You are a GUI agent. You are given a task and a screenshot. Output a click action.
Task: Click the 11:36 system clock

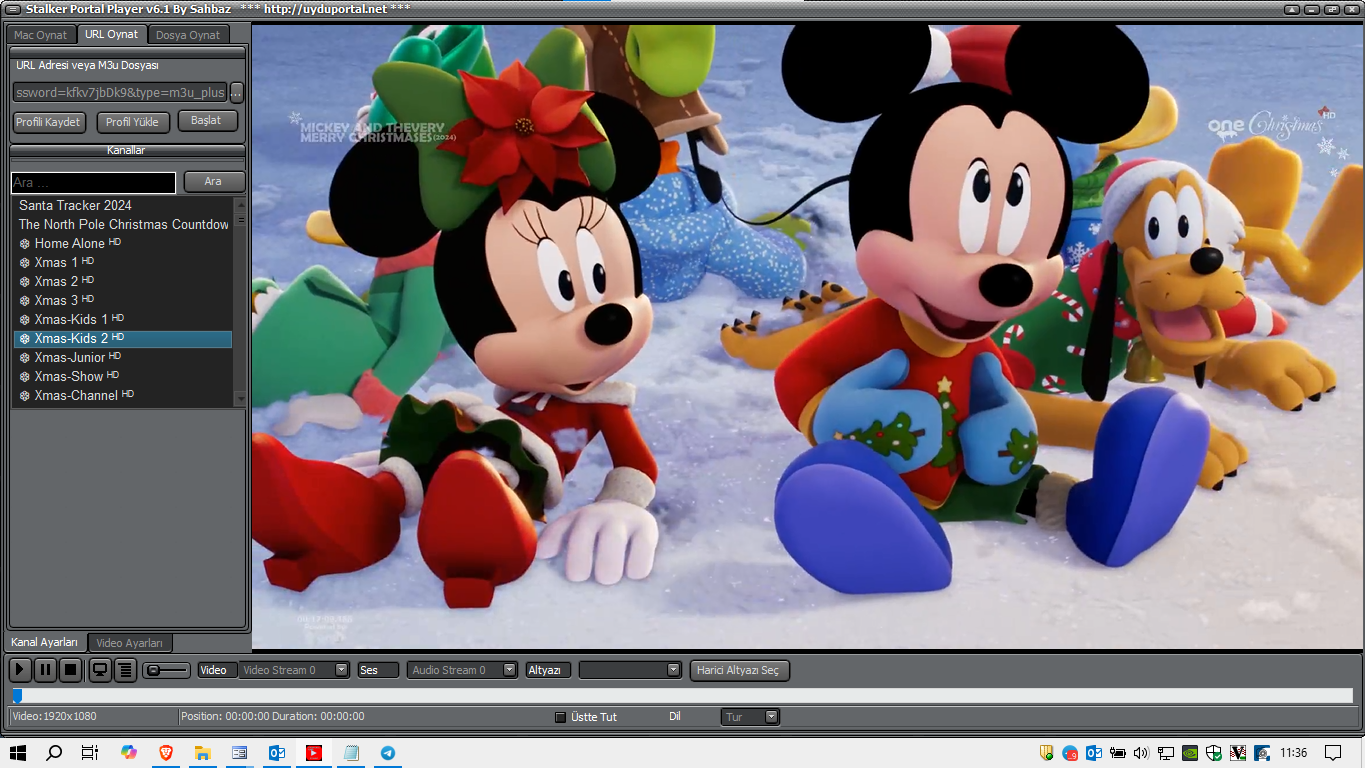pyautogui.click(x=1294, y=753)
